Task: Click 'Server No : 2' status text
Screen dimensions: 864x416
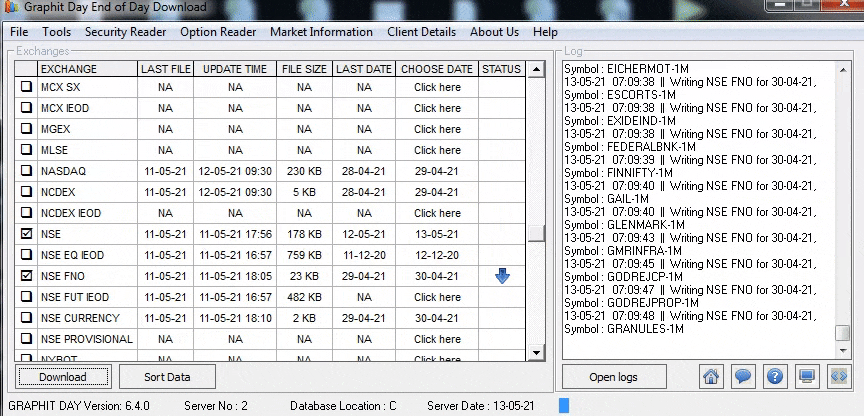Action: click(216, 406)
